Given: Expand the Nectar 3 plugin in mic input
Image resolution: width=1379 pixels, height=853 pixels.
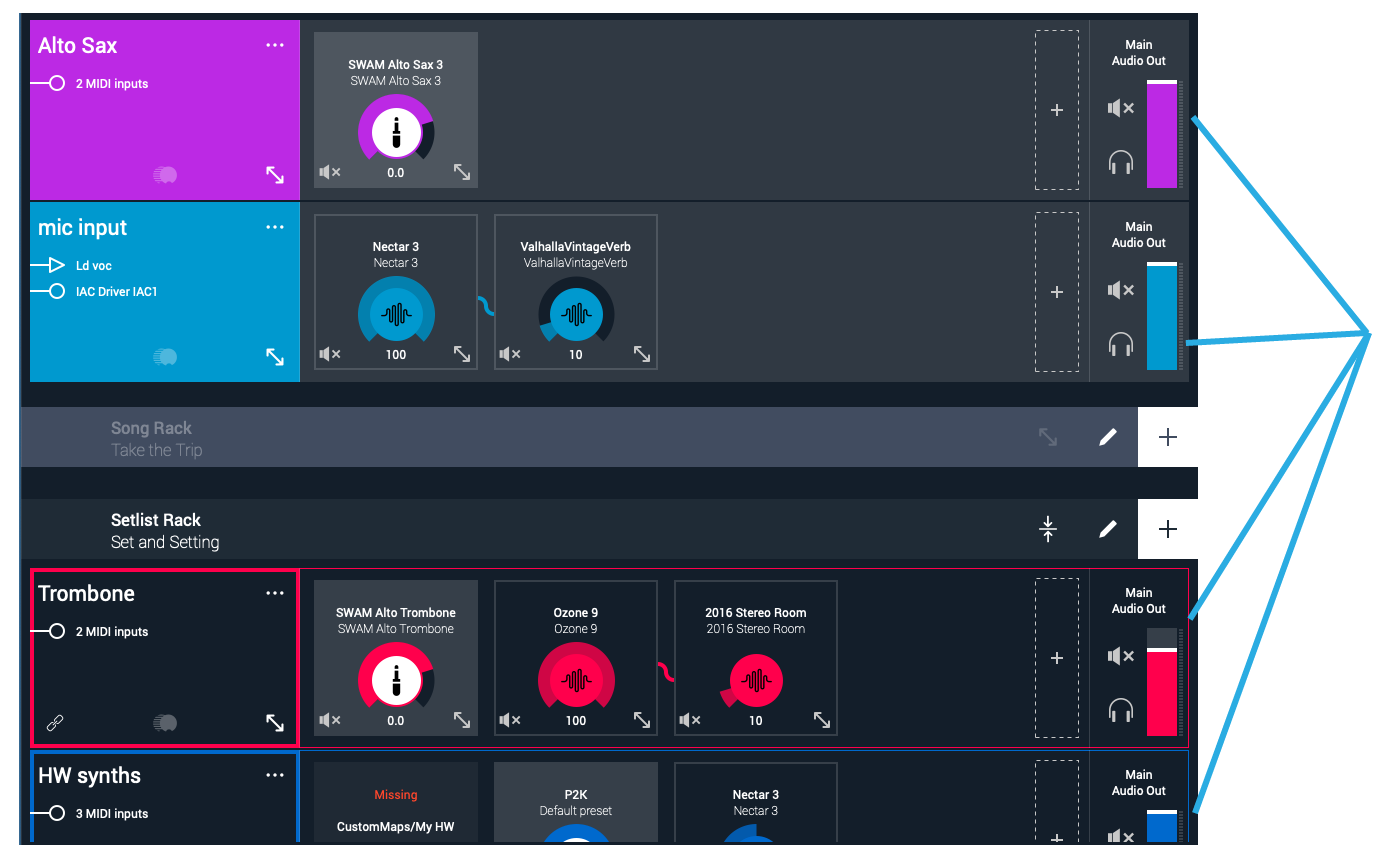Looking at the screenshot, I should (x=462, y=354).
